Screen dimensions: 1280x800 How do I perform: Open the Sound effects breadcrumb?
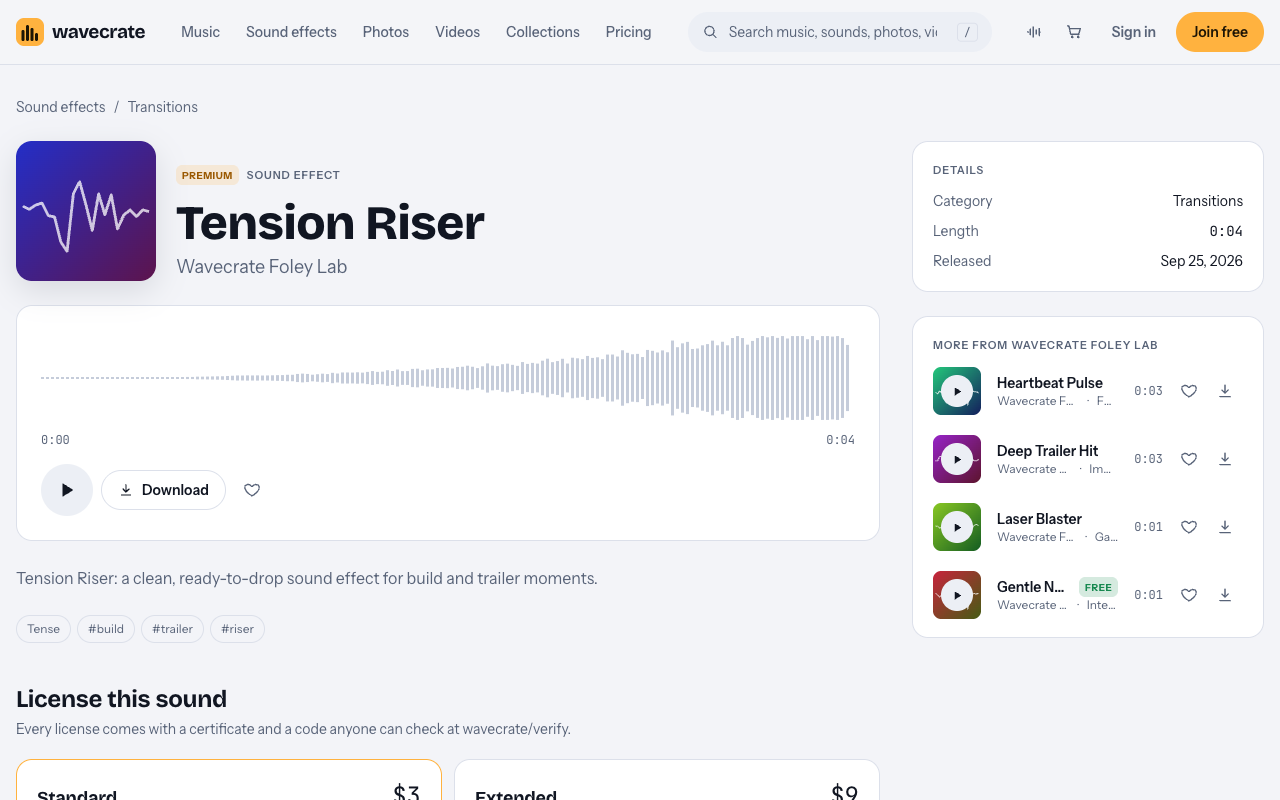[x=61, y=107]
